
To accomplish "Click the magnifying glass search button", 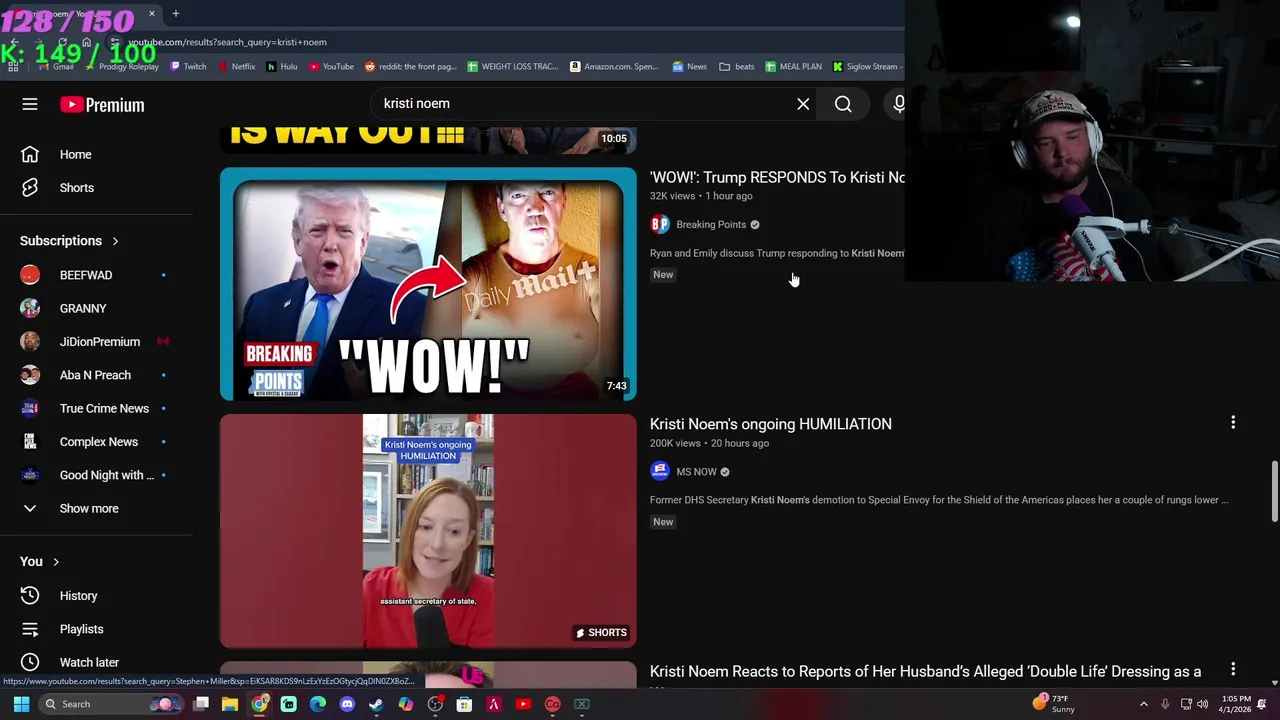I will point(843,104).
